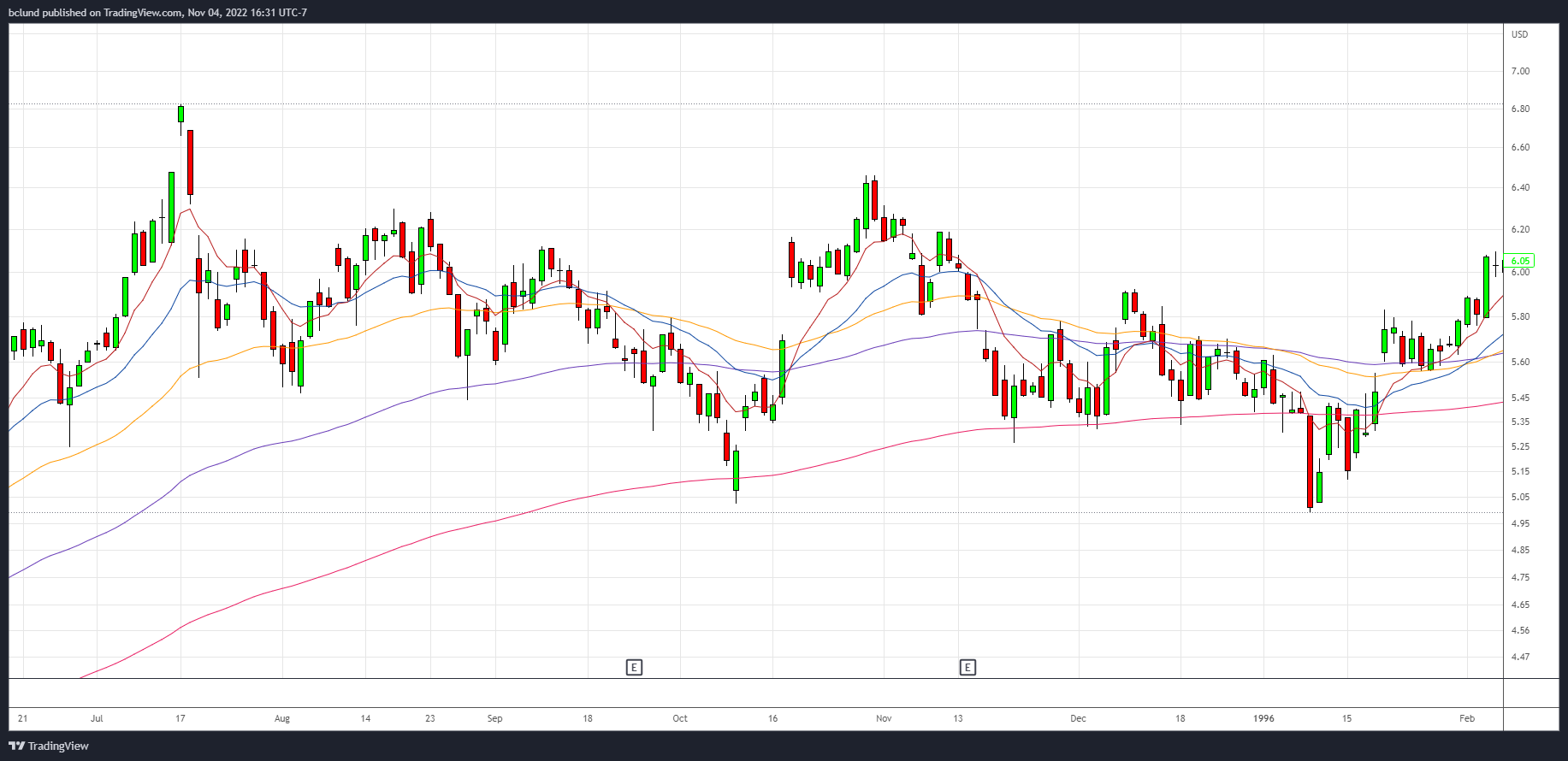Select the 6.80 price axis label
This screenshot has height=761, width=1568.
[x=1520, y=109]
